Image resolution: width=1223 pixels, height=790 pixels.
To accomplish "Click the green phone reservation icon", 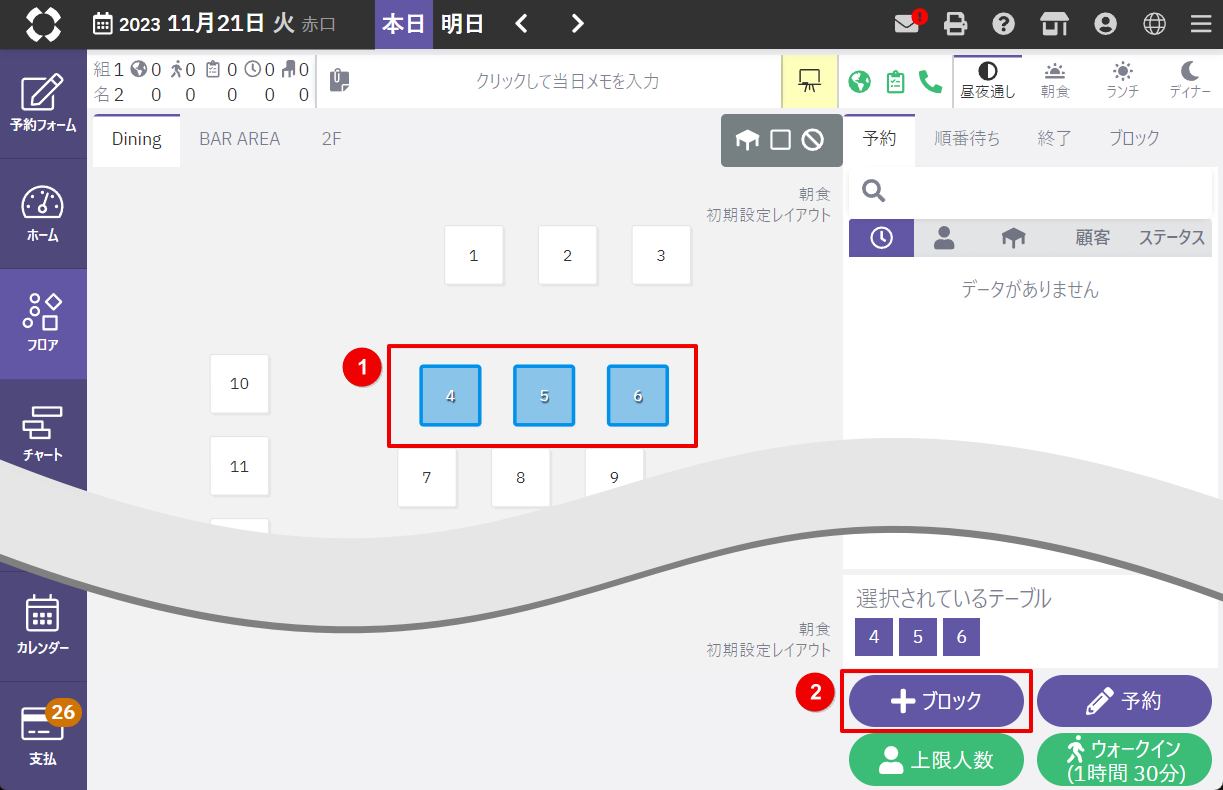I will click(930, 81).
